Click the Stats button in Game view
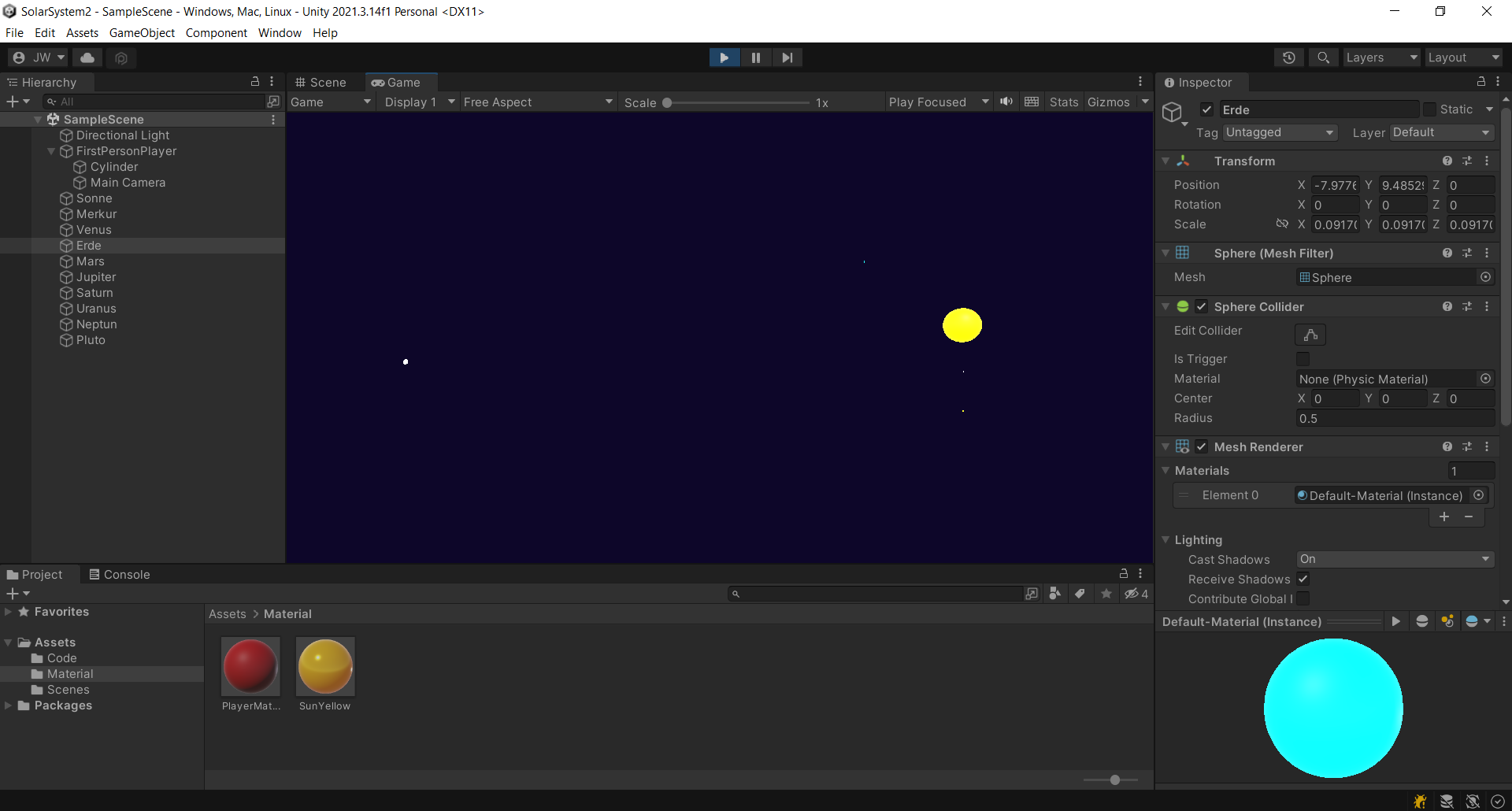 (x=1064, y=102)
